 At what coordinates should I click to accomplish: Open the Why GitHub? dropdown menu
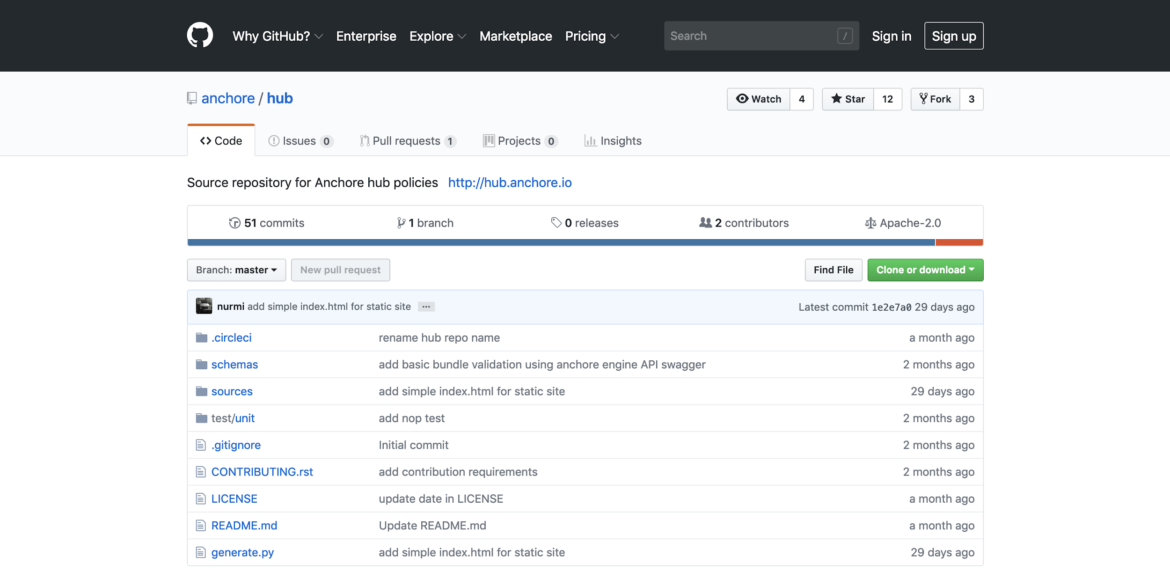pos(278,36)
